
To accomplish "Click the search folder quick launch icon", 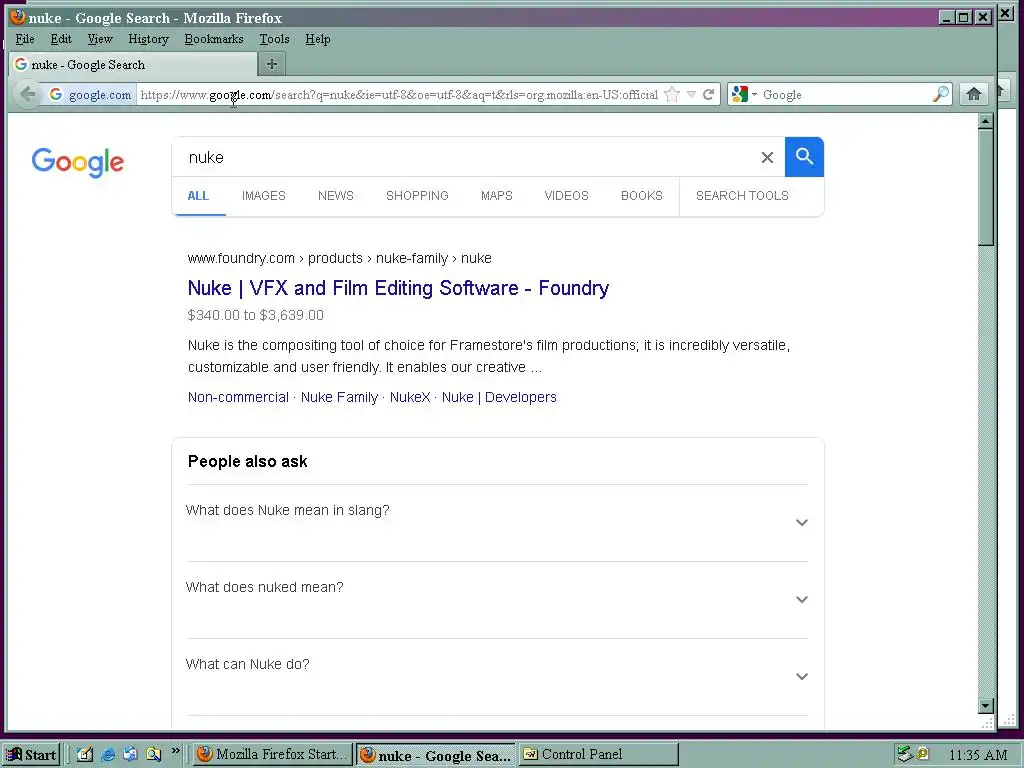I will point(153,754).
